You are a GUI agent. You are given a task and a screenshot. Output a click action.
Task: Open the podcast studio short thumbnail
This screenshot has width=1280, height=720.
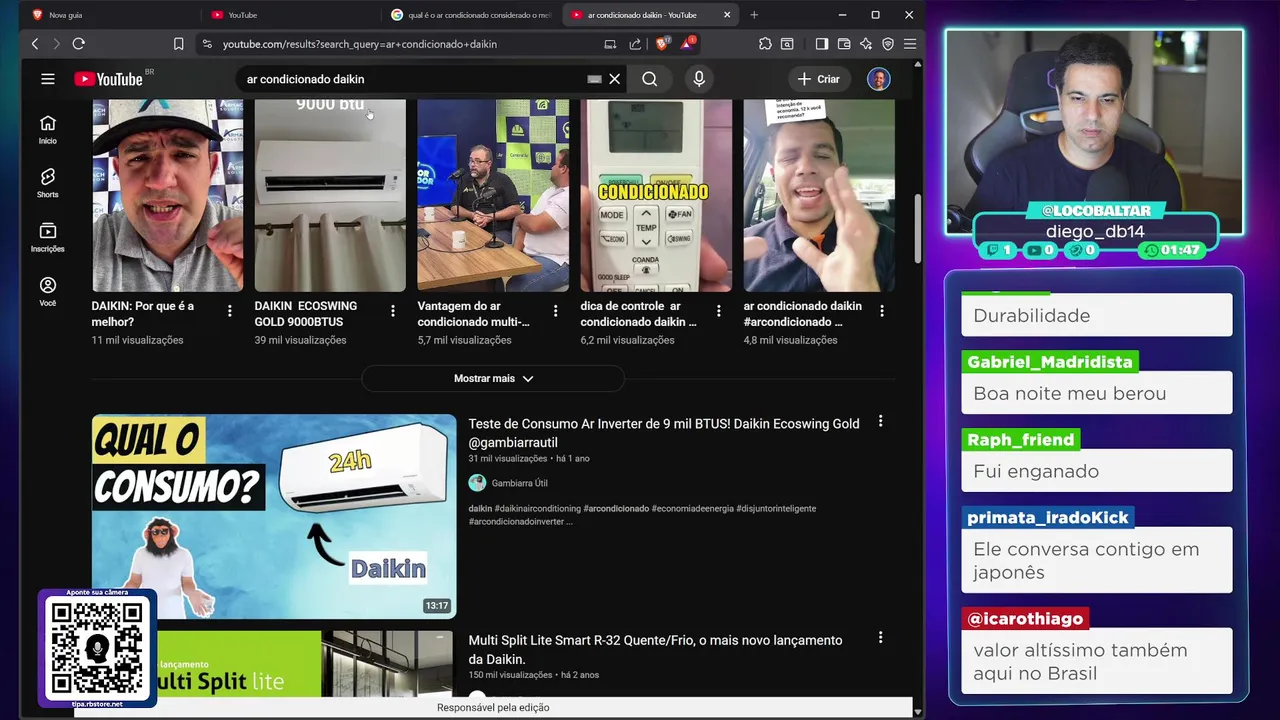tap(493, 195)
